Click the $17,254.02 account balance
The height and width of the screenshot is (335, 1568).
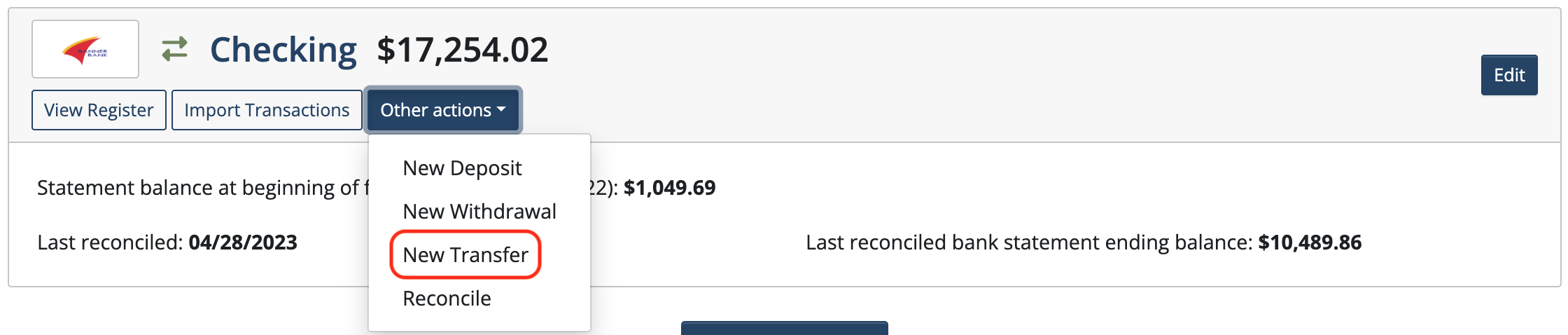point(462,50)
